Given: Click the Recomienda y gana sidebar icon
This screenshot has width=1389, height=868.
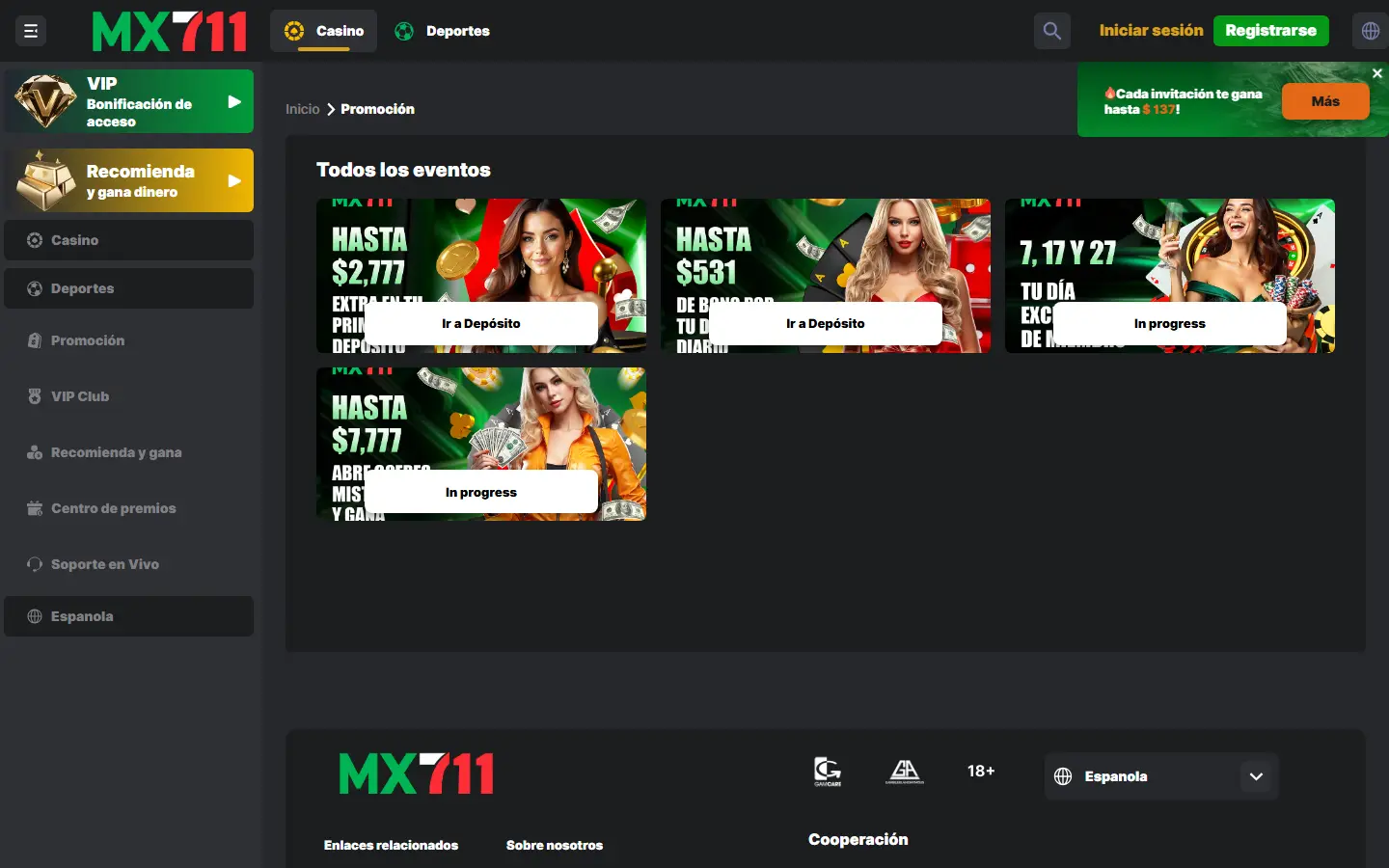Looking at the screenshot, I should point(35,452).
